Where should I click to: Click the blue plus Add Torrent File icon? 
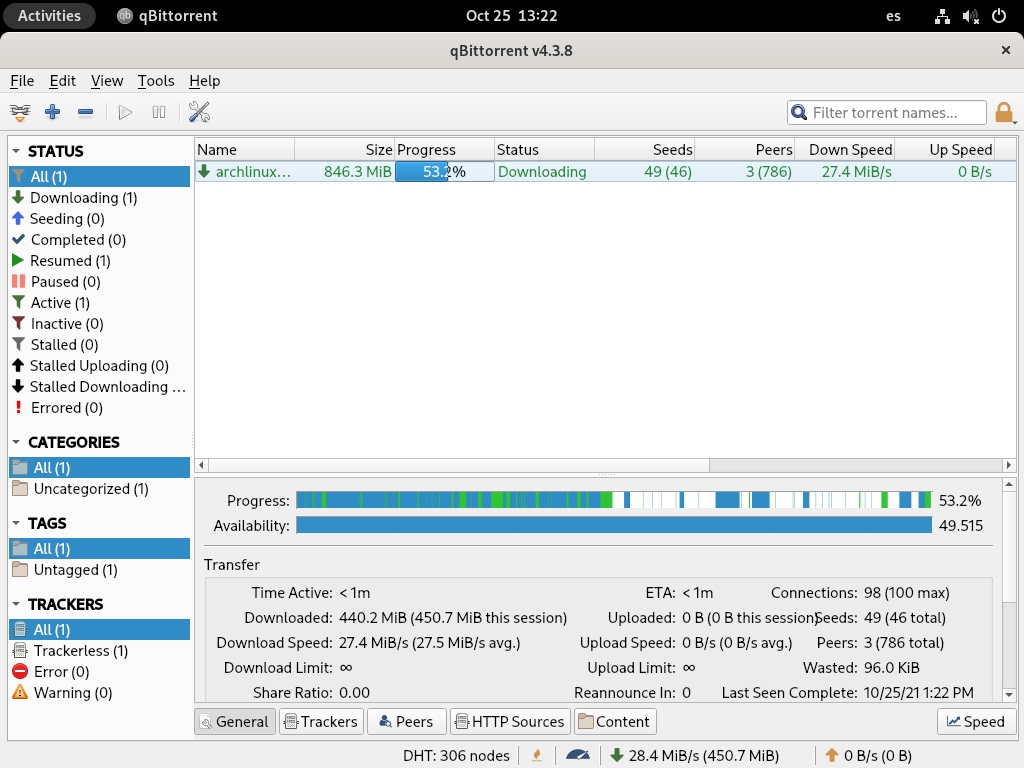(x=53, y=112)
